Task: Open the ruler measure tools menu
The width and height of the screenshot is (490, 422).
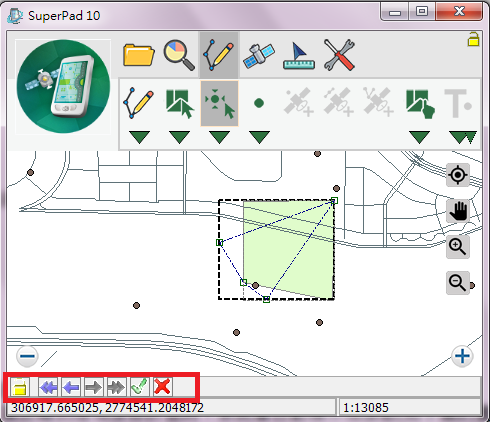Action: [x=299, y=55]
